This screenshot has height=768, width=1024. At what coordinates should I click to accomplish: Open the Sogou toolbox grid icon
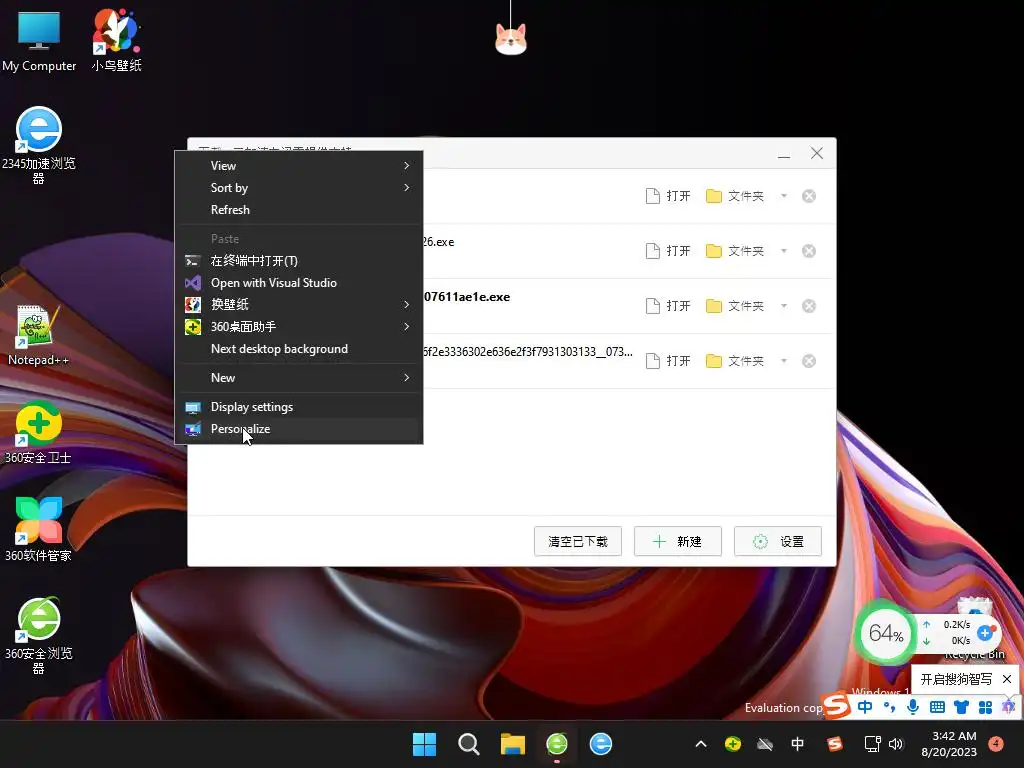[985, 707]
